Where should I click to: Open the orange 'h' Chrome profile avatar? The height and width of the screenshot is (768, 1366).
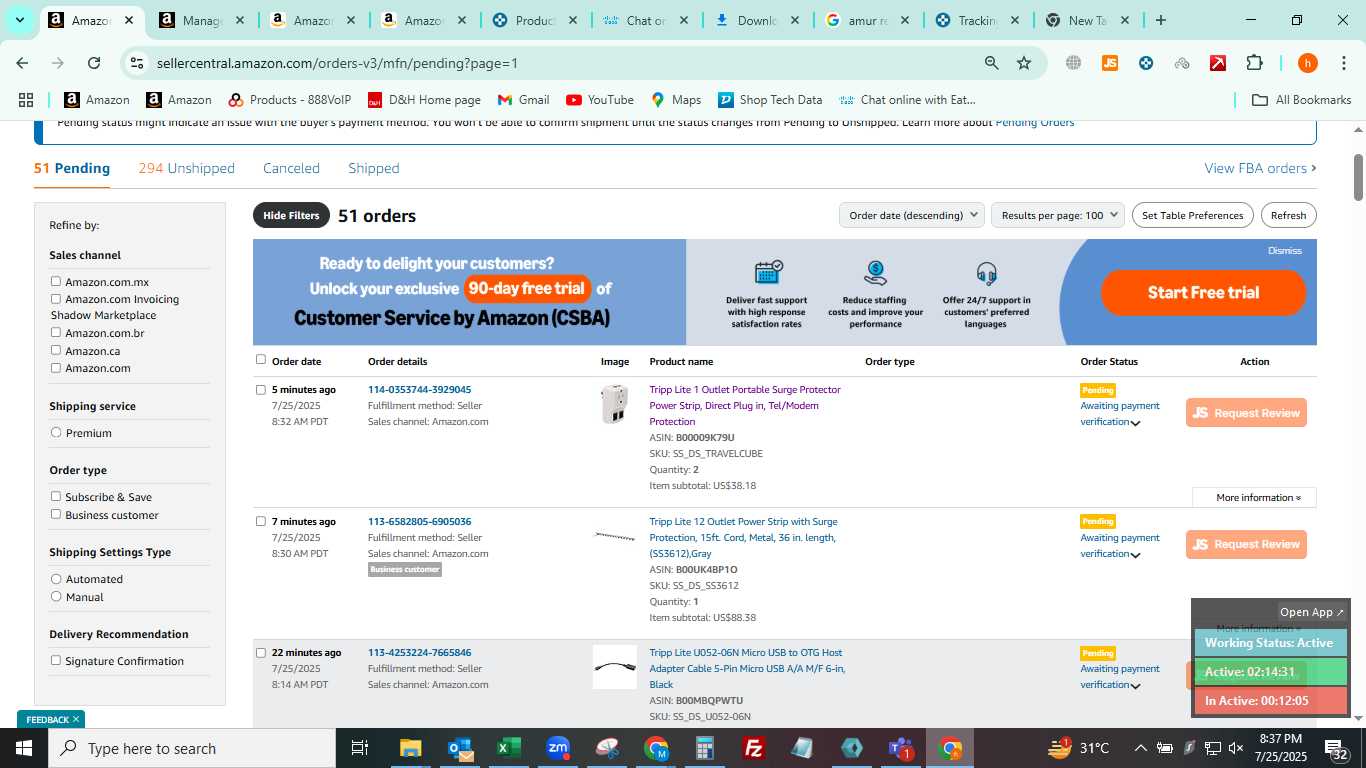(x=1307, y=63)
